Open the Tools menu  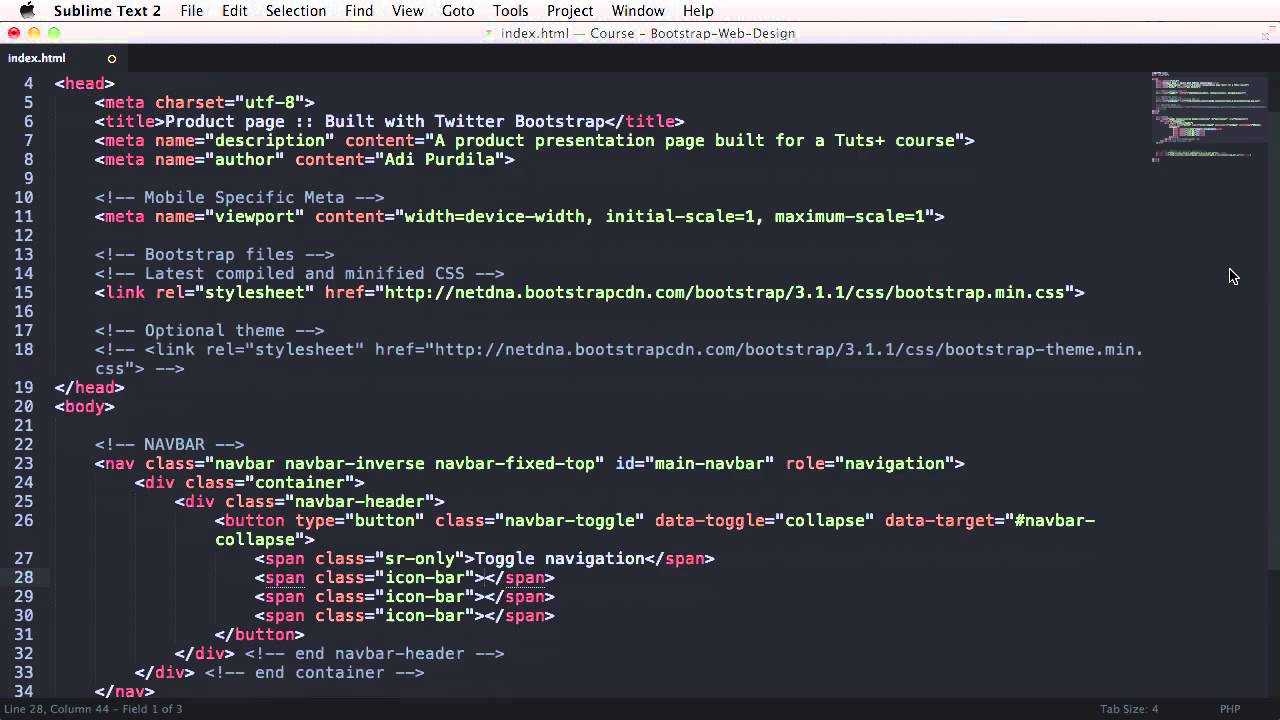pos(511,11)
